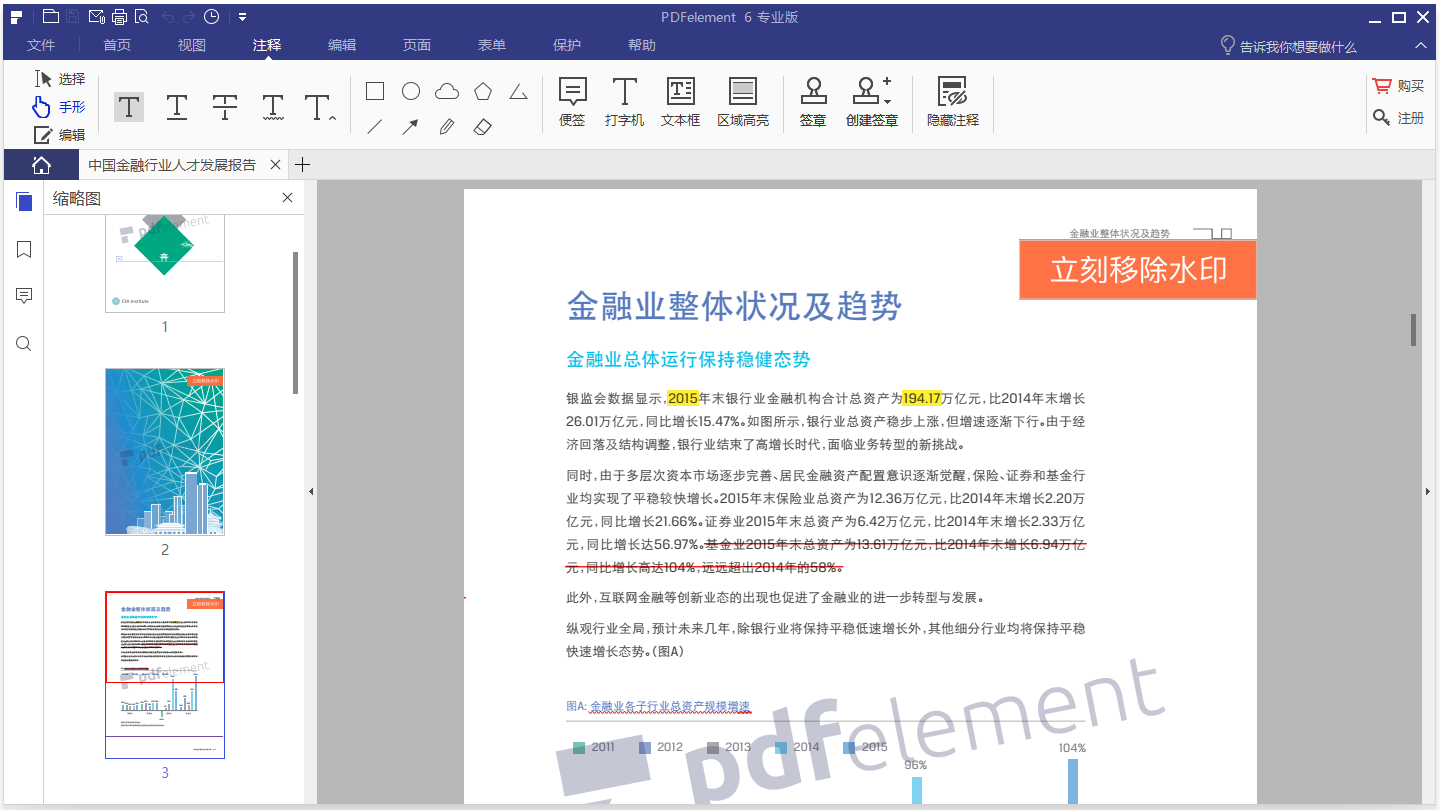Click the clock history icon in quick access bar
Screen dimensions: 1440x810
(212, 17)
